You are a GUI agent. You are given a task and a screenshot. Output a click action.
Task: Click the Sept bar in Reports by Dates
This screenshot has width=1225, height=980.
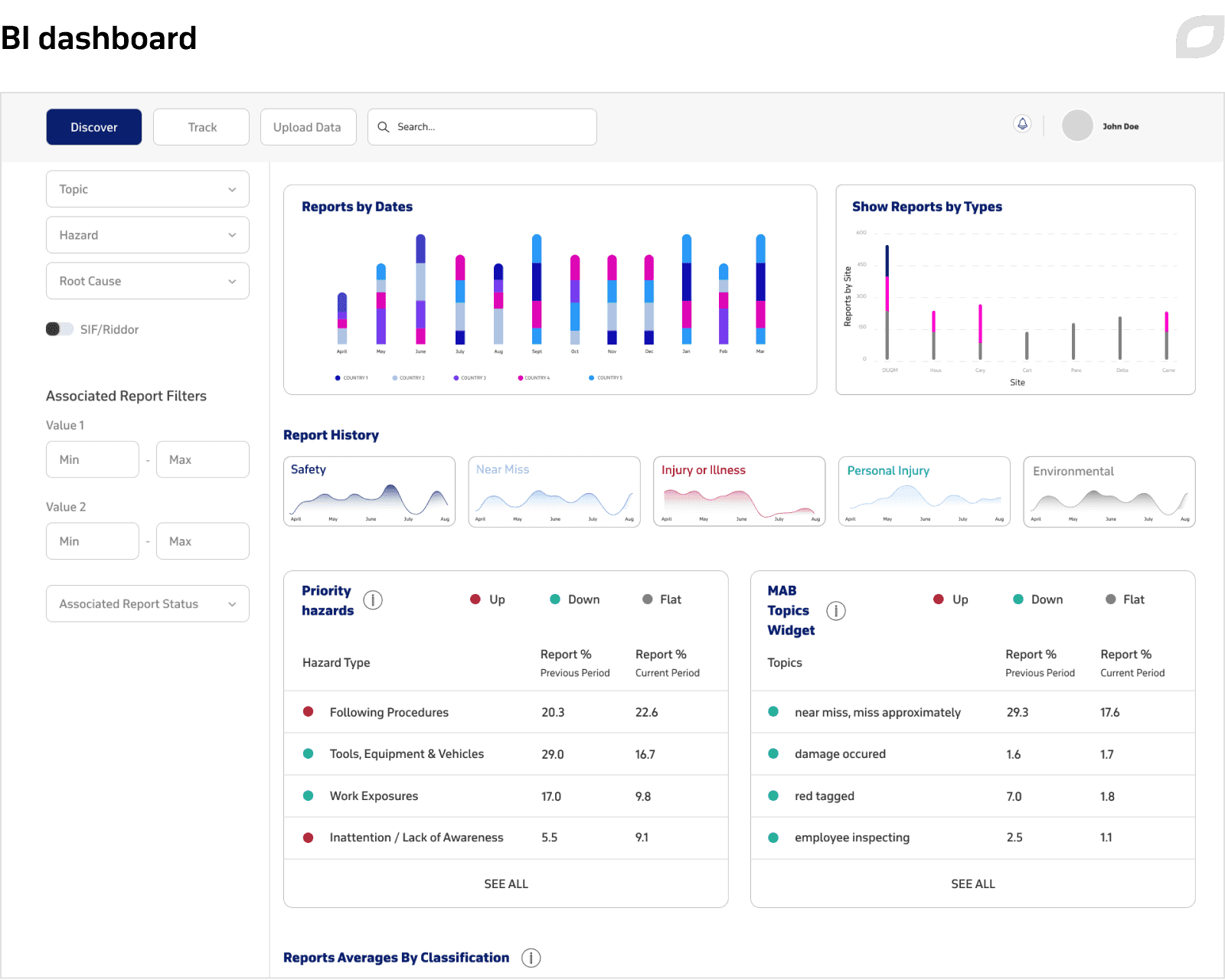(x=537, y=289)
